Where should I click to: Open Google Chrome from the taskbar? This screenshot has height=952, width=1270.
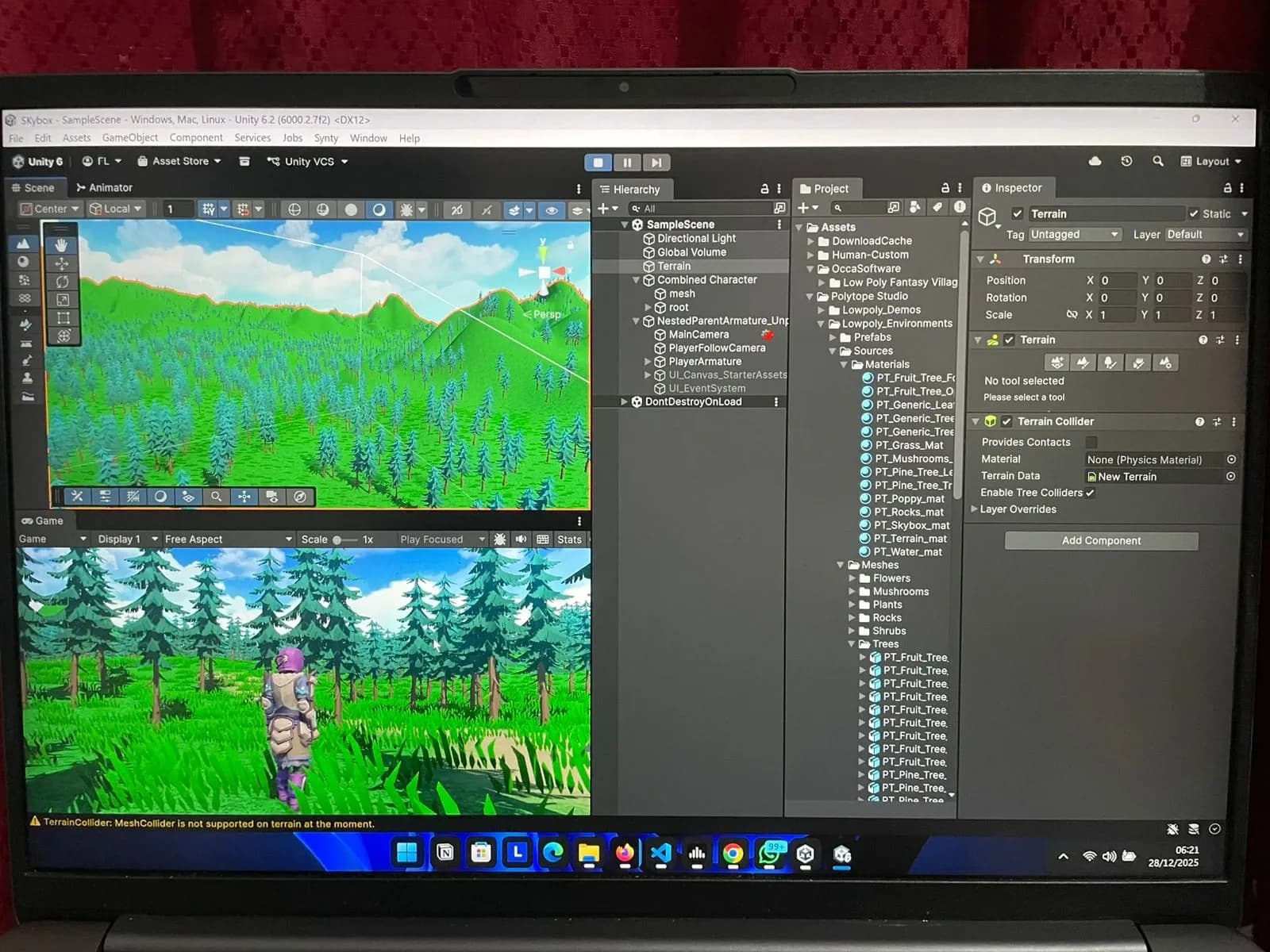click(x=733, y=854)
